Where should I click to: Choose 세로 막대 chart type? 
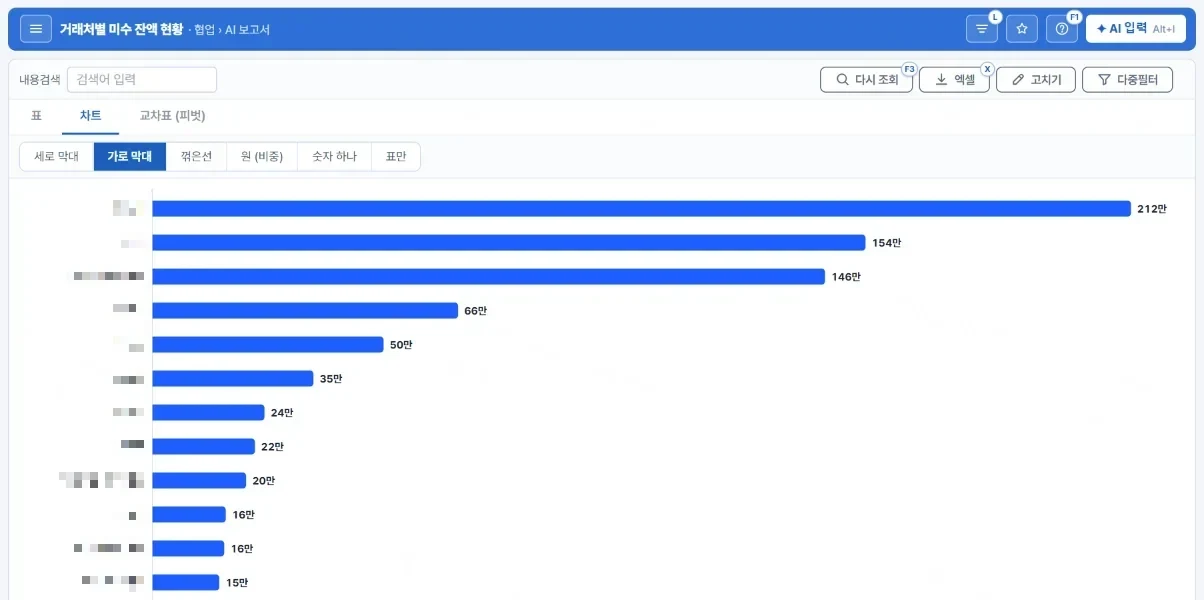coord(57,157)
